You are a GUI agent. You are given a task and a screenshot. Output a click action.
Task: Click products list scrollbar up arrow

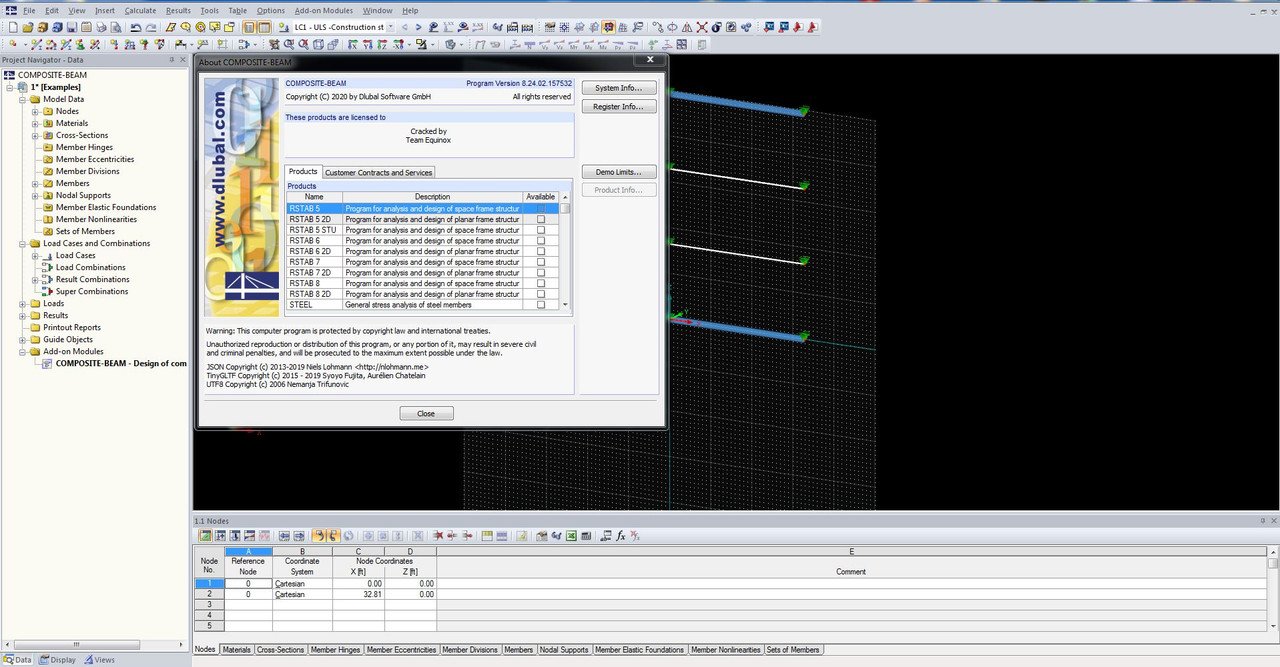point(566,197)
